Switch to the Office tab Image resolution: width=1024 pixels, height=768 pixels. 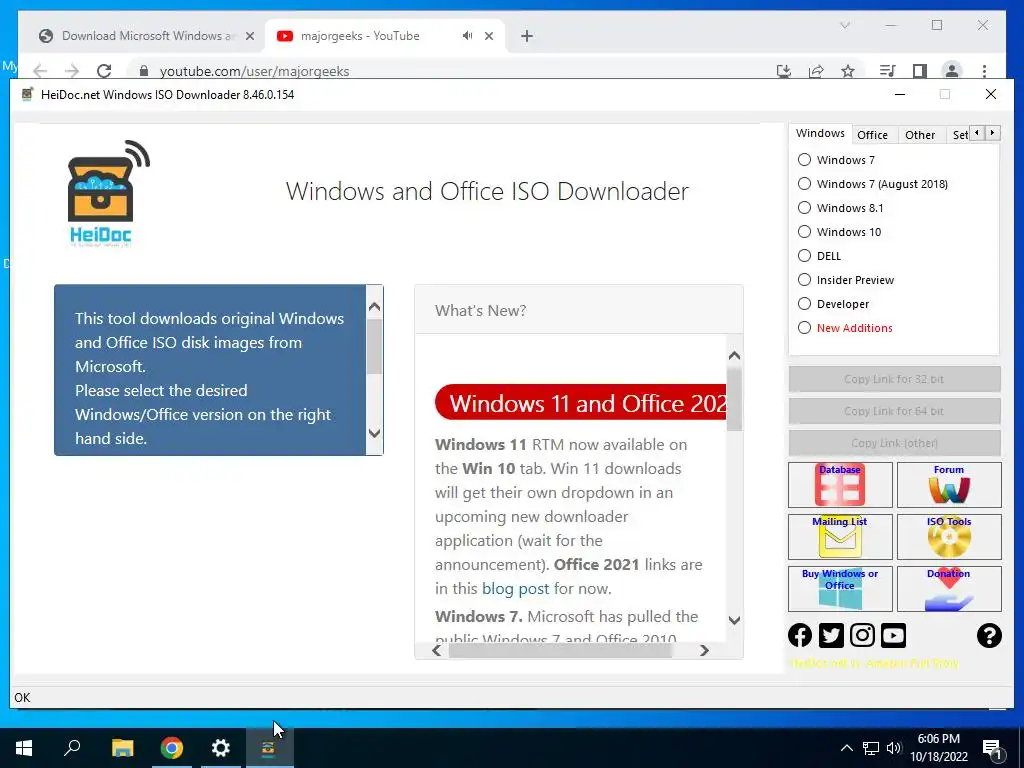(x=872, y=135)
